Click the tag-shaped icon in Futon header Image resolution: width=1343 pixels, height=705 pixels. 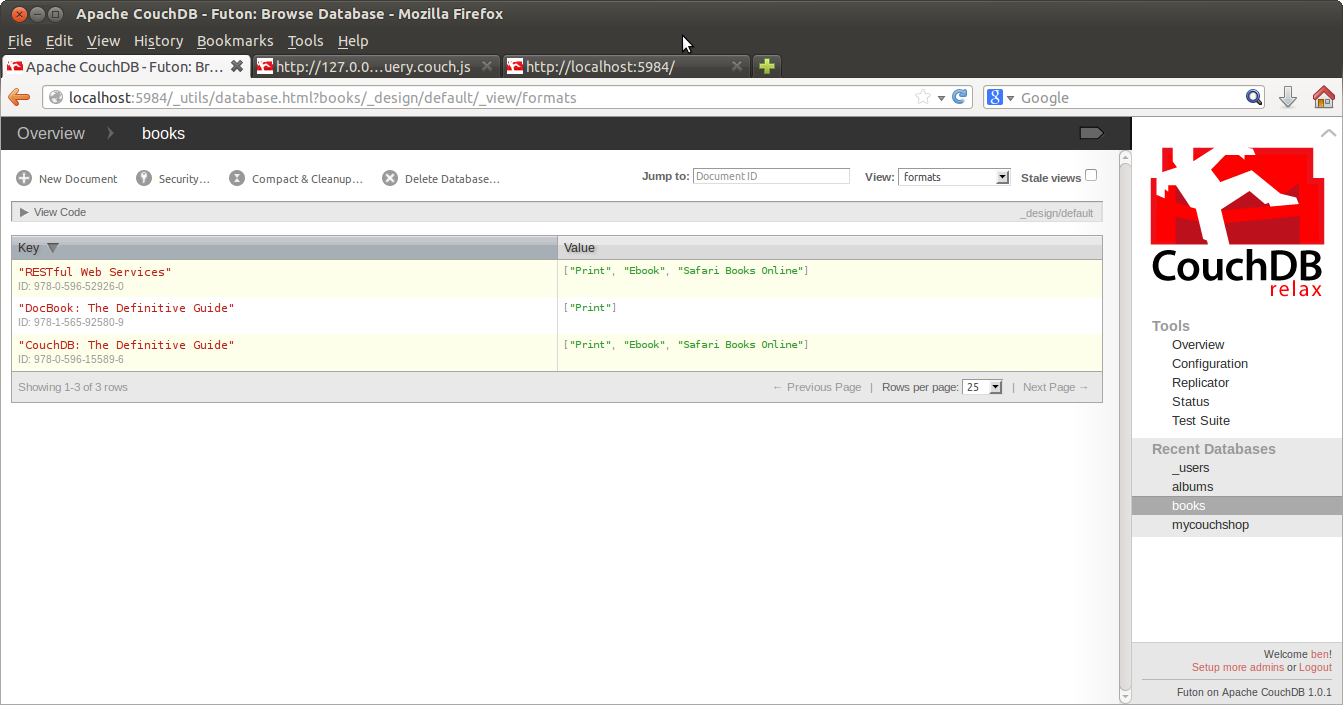pos(1091,133)
